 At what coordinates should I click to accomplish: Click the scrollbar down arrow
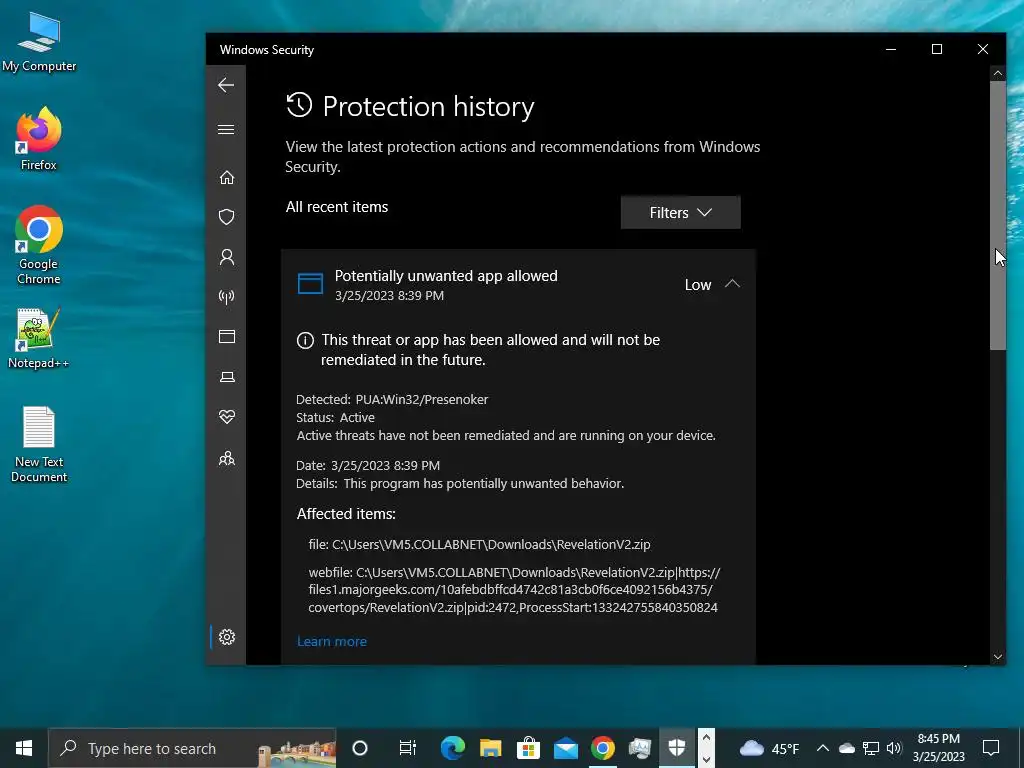[997, 657]
